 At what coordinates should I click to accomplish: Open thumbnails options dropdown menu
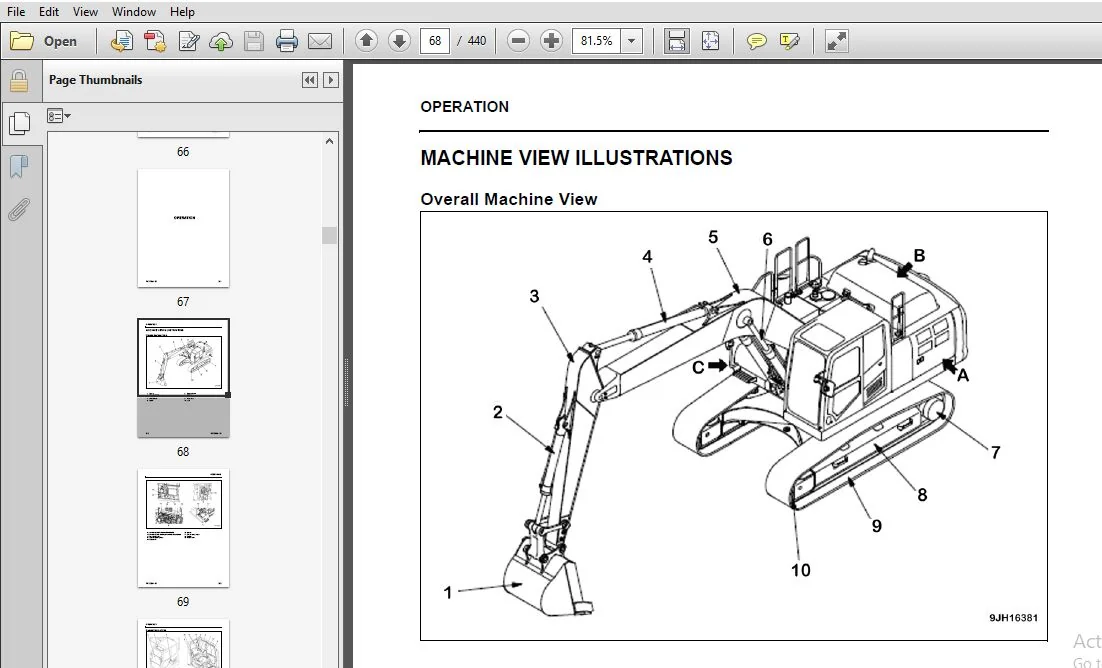59,116
